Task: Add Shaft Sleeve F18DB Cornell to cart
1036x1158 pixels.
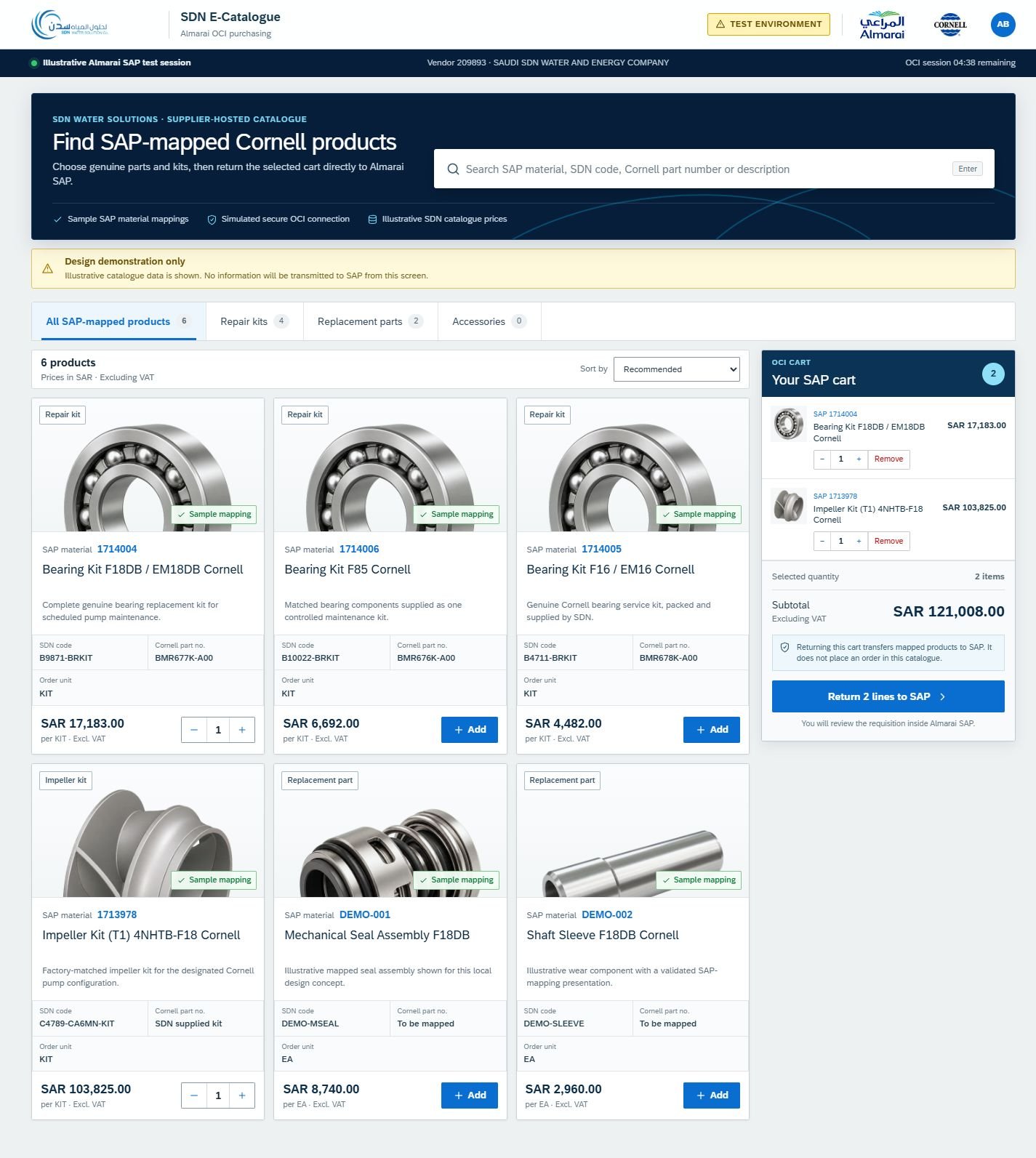Action: (x=712, y=1095)
